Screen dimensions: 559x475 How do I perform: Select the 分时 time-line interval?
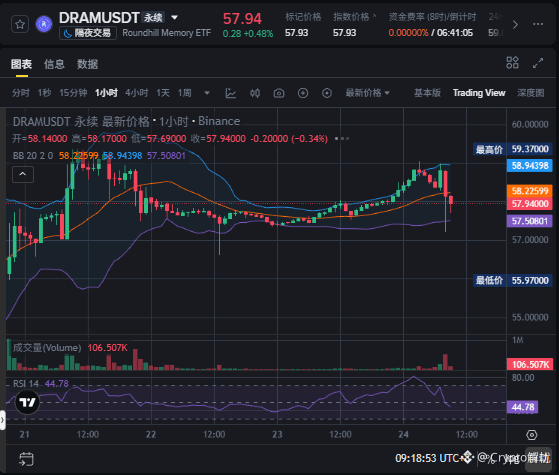pos(21,93)
